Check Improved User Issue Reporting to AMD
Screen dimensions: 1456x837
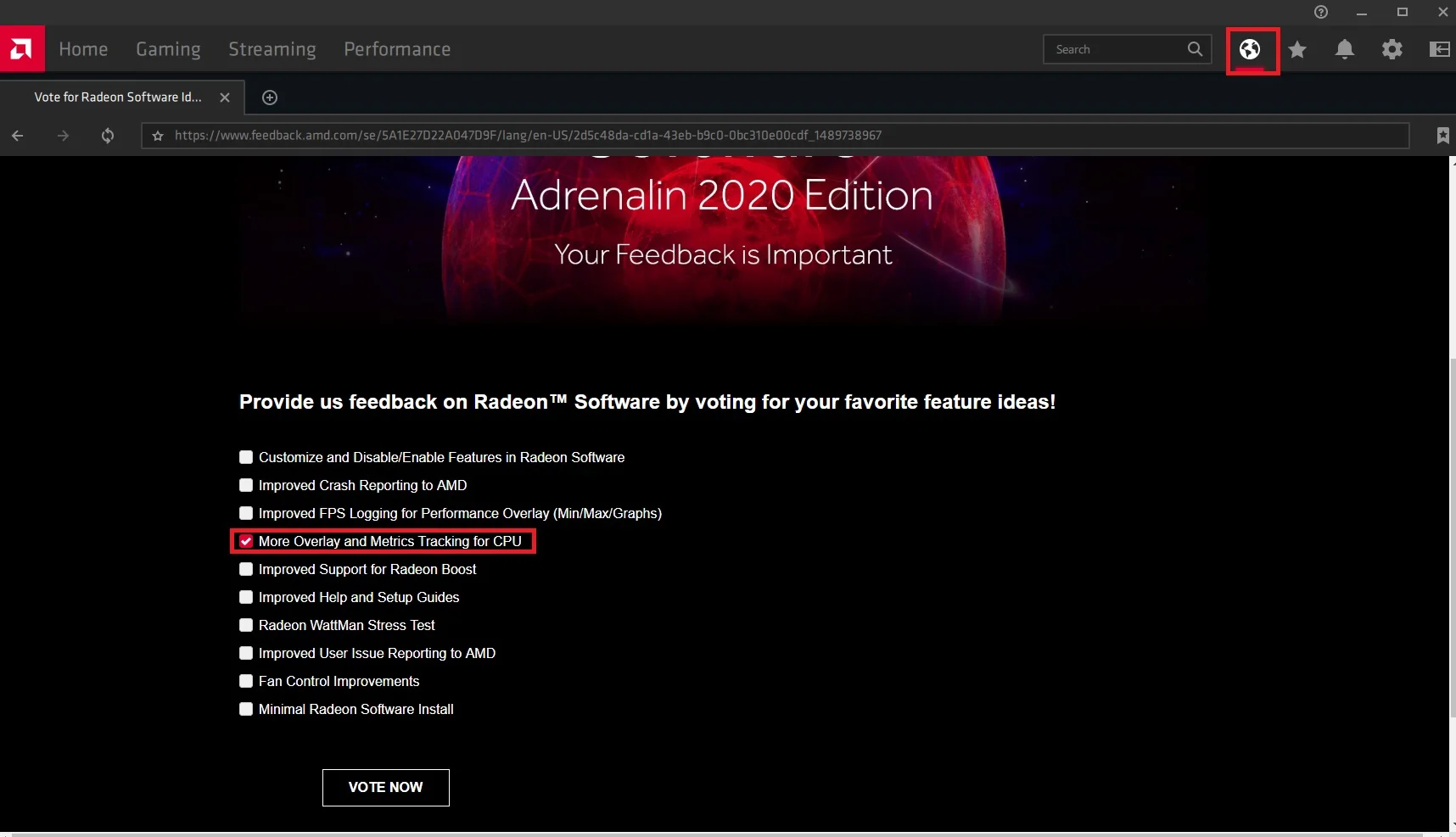tap(246, 653)
